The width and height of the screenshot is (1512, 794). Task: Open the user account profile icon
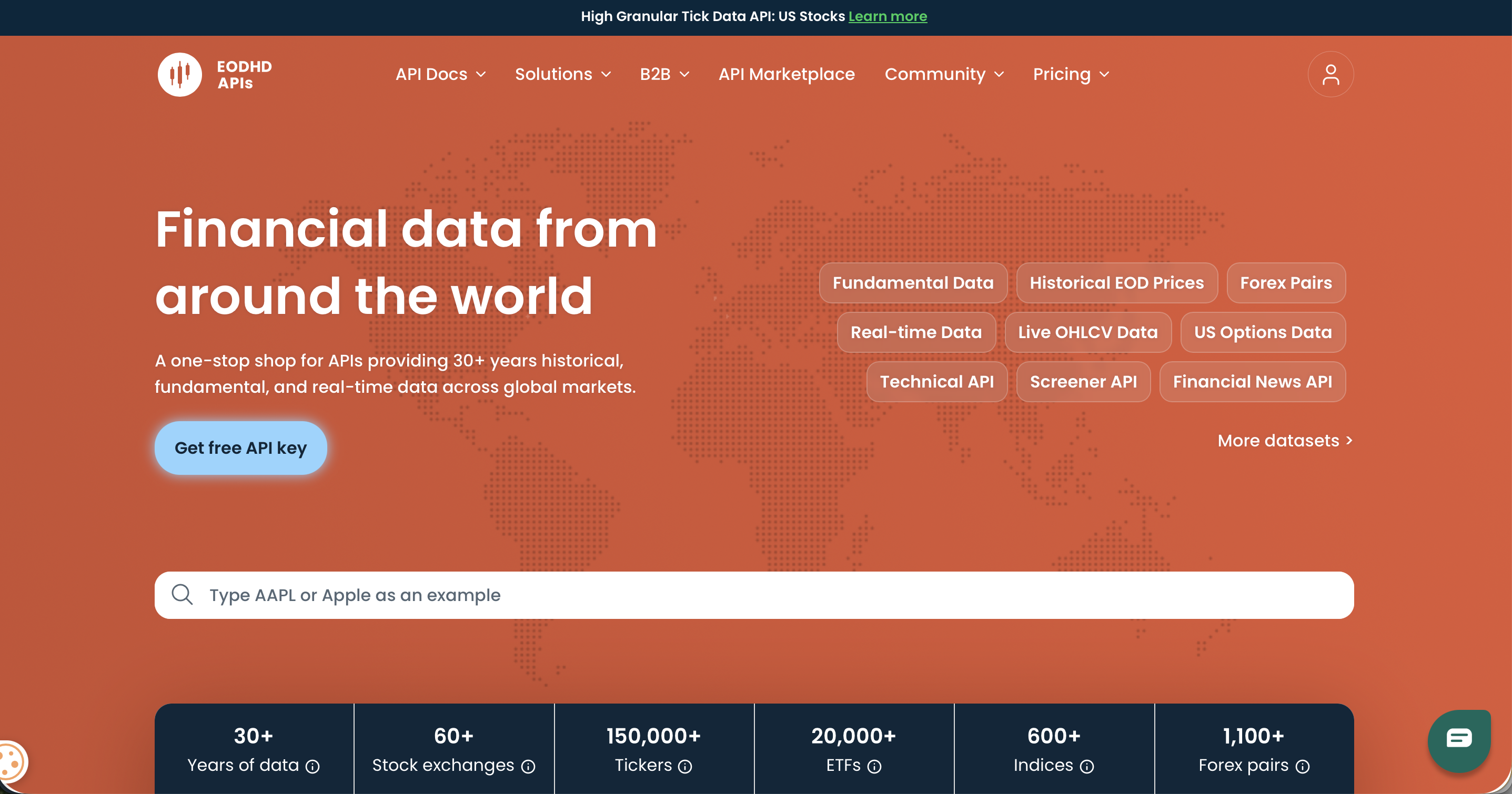[x=1330, y=75]
